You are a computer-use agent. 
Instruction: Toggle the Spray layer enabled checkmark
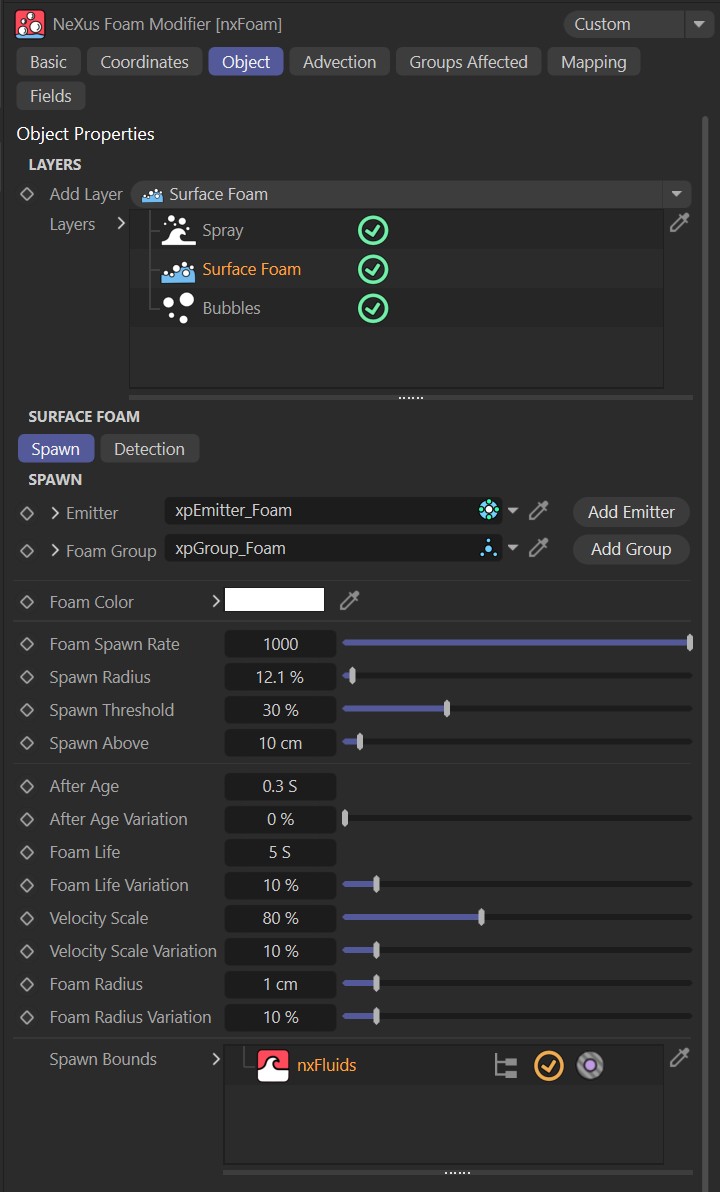373,231
